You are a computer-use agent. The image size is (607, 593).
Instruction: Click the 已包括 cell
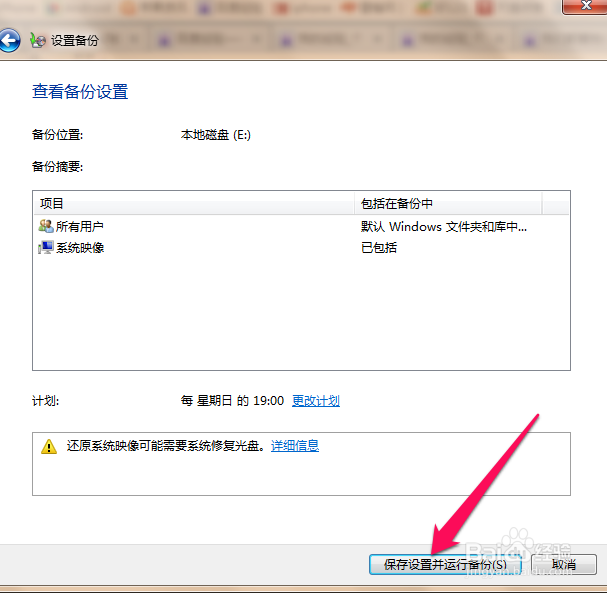(379, 247)
